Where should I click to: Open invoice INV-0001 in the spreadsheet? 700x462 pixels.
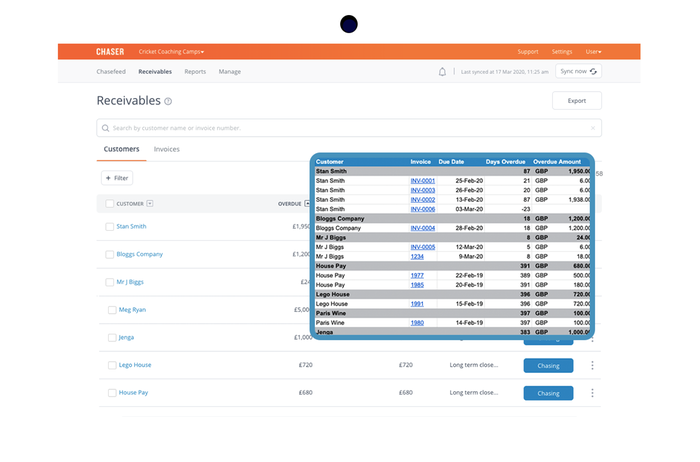point(423,181)
